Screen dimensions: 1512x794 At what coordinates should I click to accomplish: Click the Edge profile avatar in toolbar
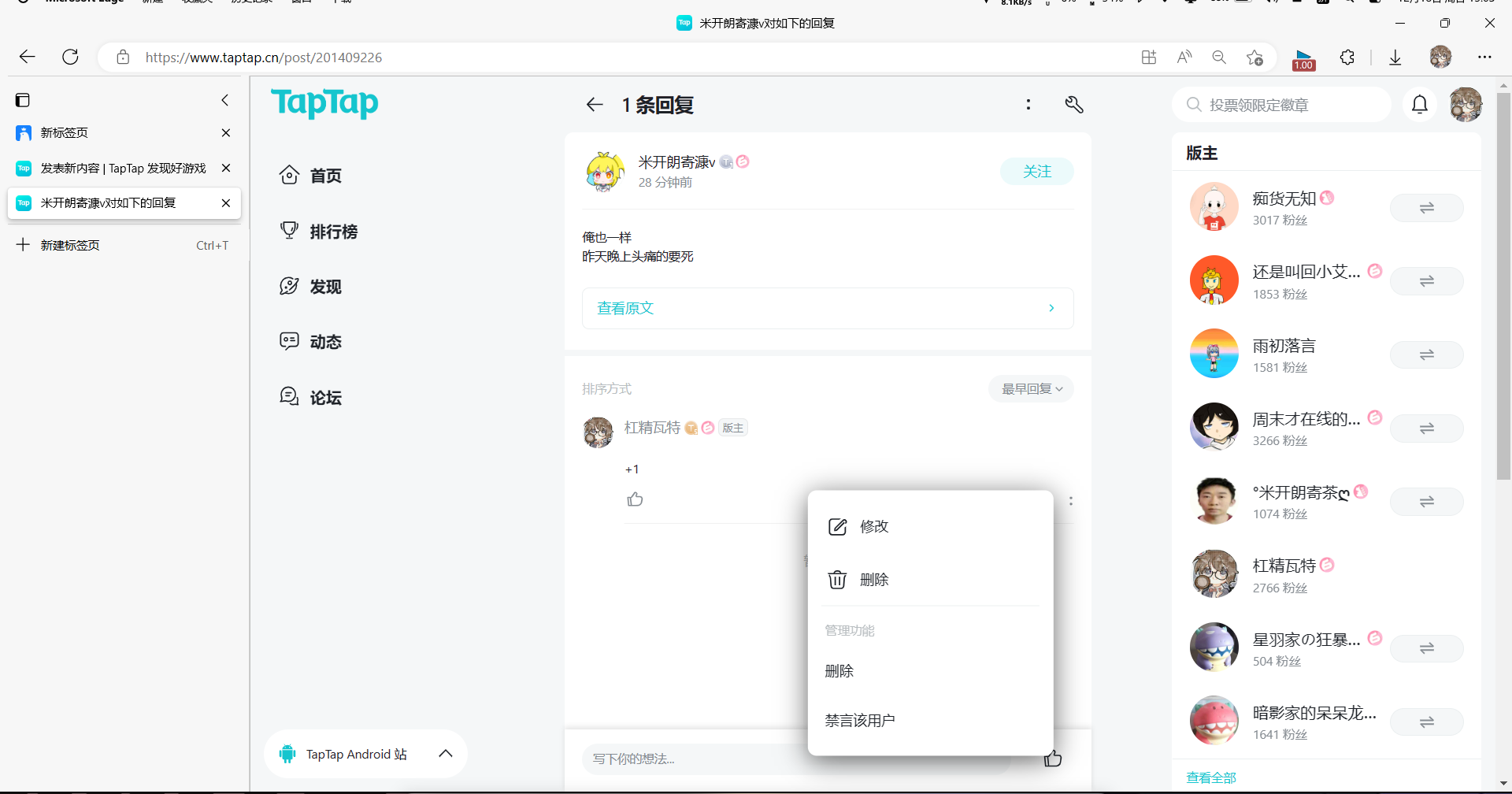pos(1440,57)
